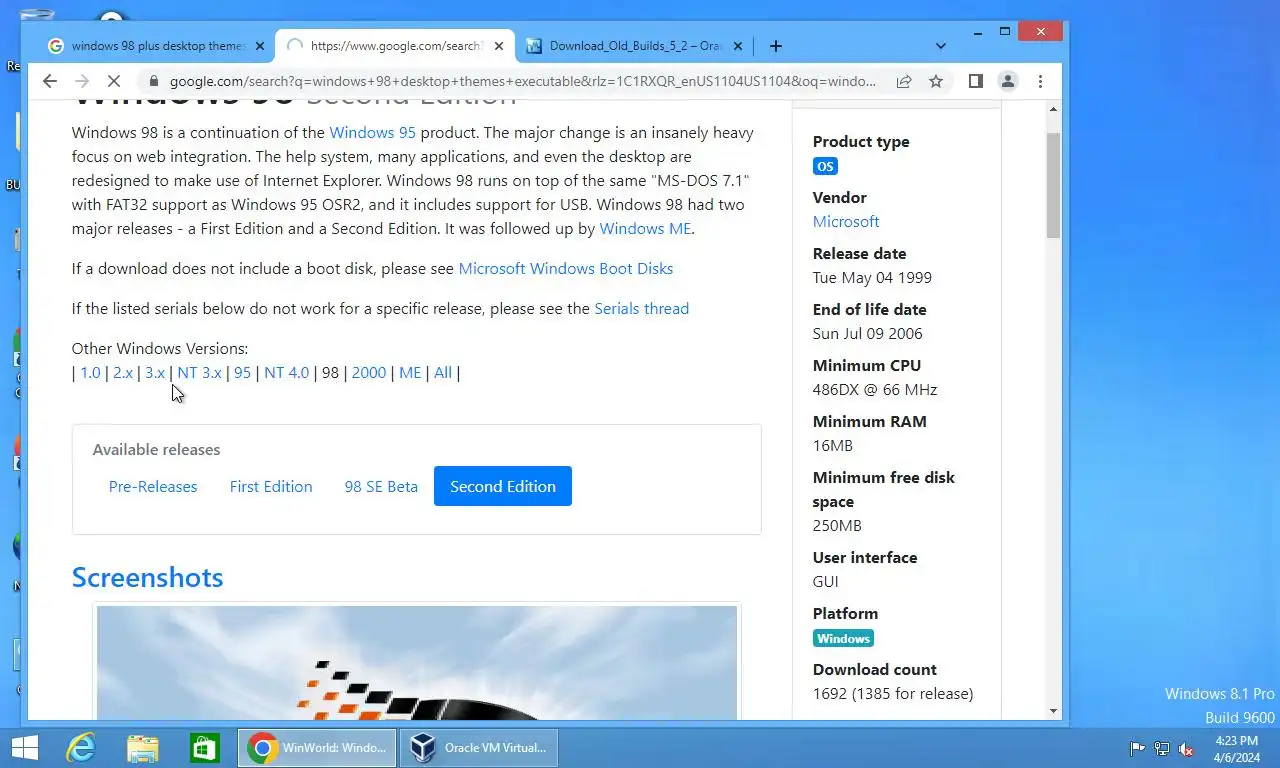The image size is (1280, 768).
Task: Open a new tab
Action: pyautogui.click(x=776, y=46)
